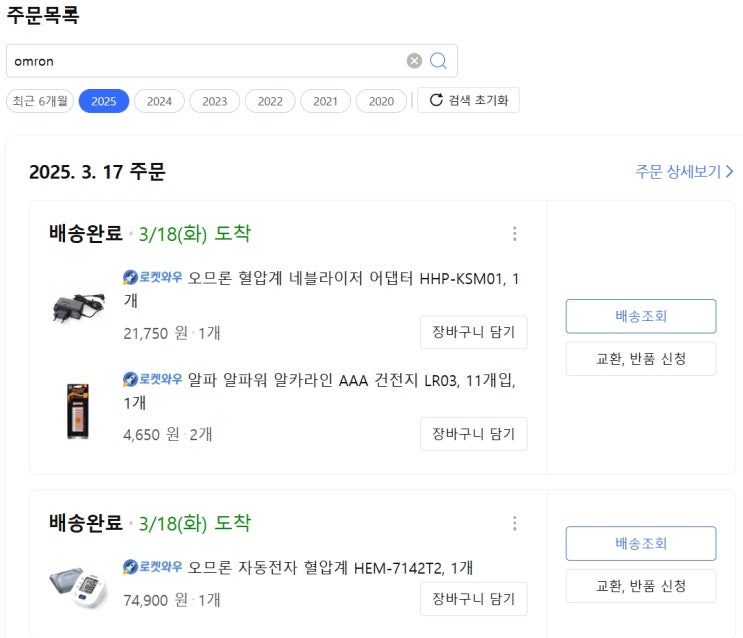Track delivery for the first order group
743x638 pixels.
pos(641,316)
